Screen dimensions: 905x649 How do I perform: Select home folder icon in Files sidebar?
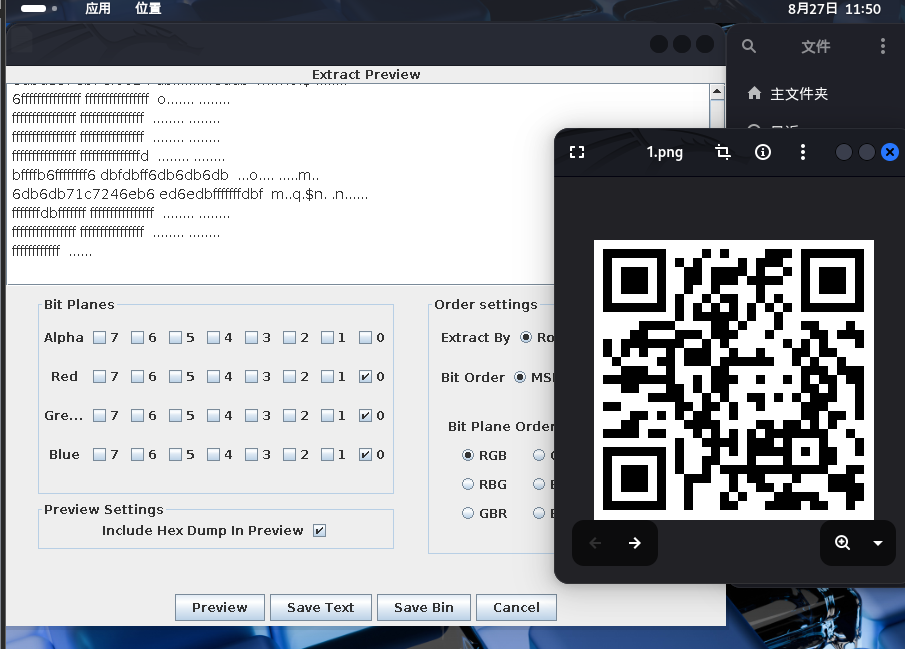pyautogui.click(x=754, y=93)
